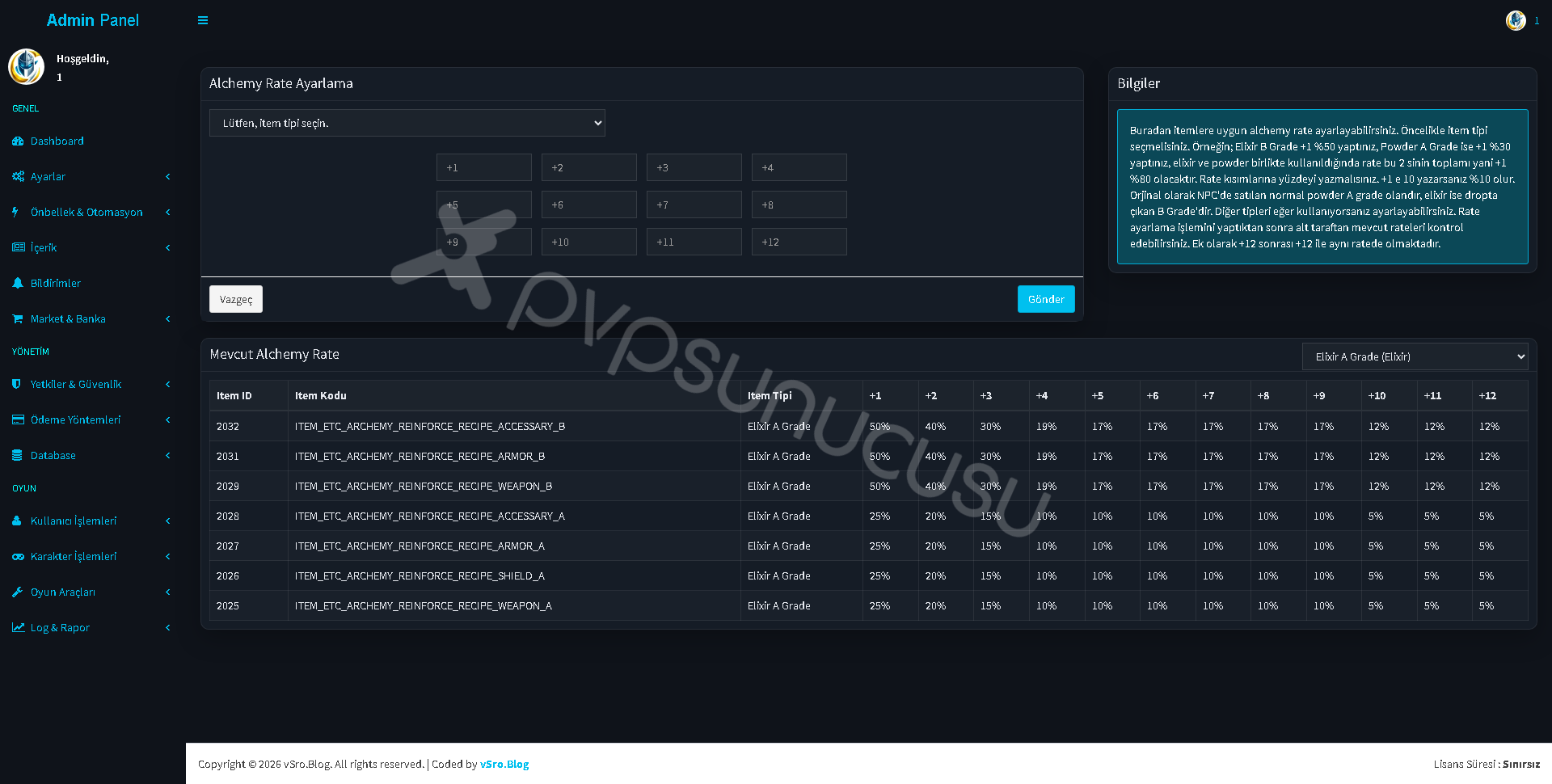The image size is (1552, 784).
Task: Click the Database stack icon
Action: click(x=17, y=455)
